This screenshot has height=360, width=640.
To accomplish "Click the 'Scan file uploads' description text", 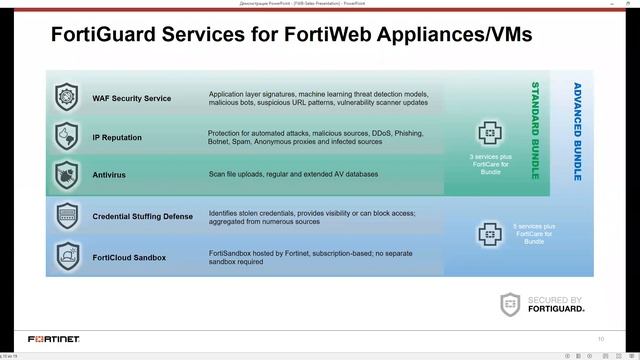I will pyautogui.click(x=293, y=174).
